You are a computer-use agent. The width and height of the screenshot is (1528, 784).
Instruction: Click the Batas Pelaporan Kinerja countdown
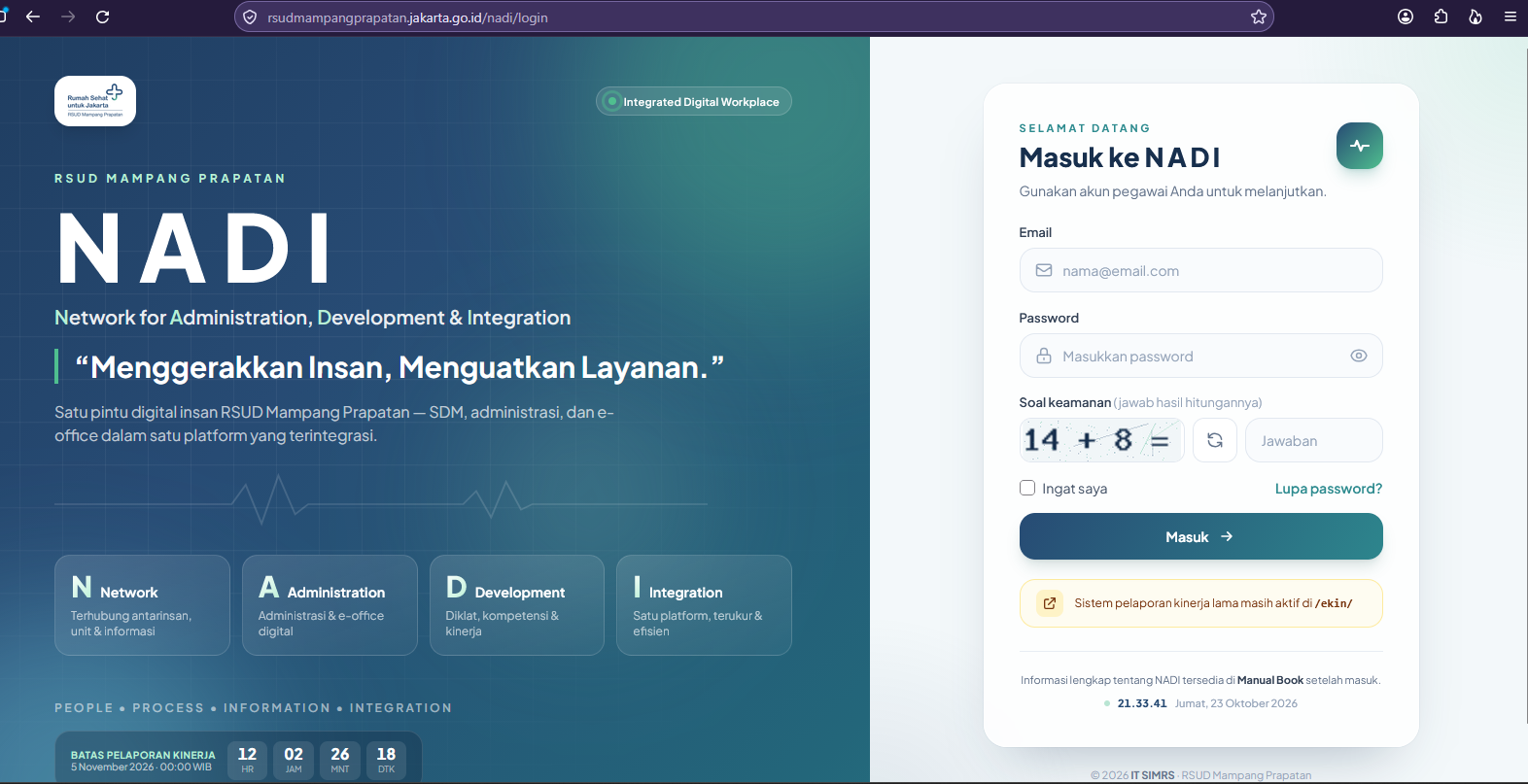pyautogui.click(x=238, y=757)
